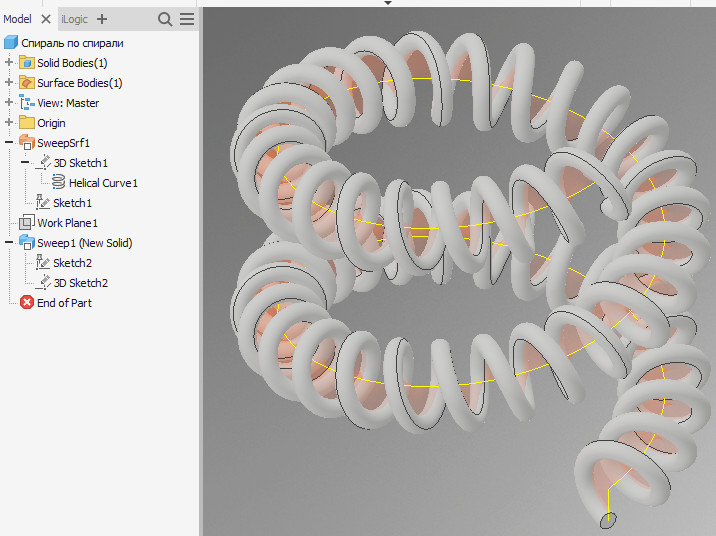Click the SweepSrf1 surface sweep icon

27,142
